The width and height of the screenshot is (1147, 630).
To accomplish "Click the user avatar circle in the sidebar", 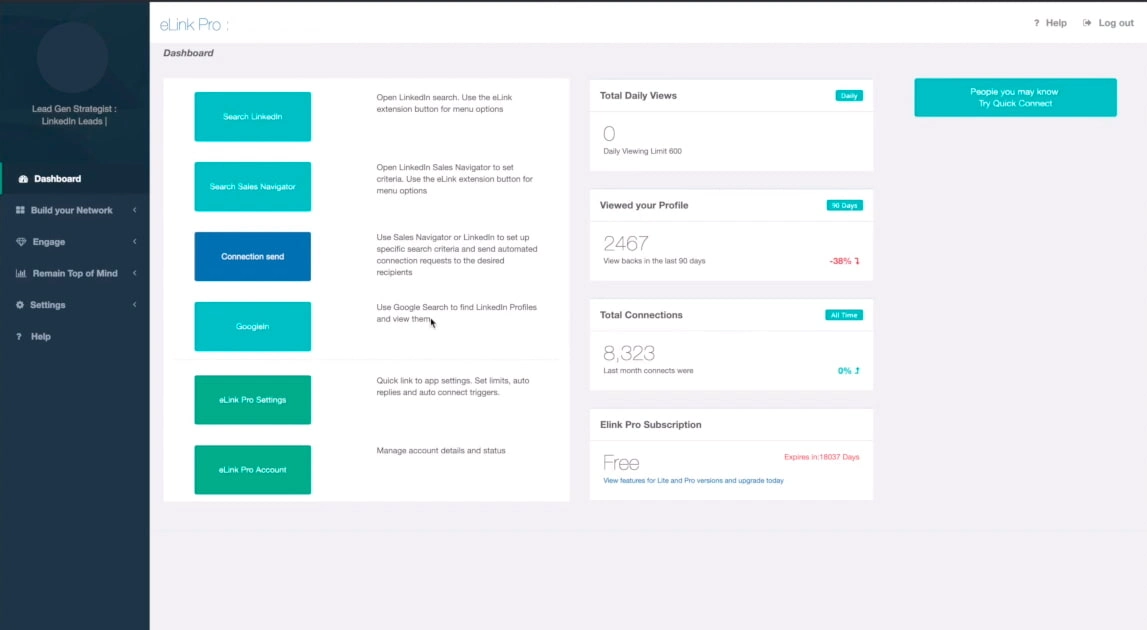I will point(72,57).
